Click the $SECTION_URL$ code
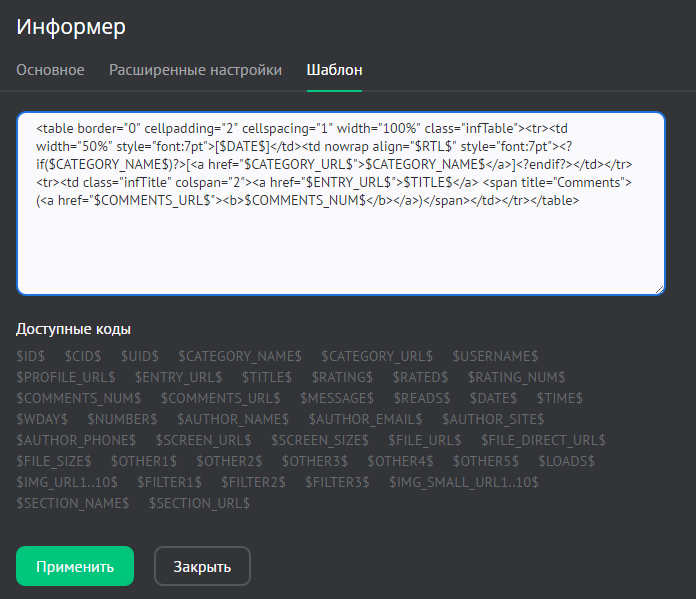Viewport: 696px width, 599px height. [x=199, y=503]
